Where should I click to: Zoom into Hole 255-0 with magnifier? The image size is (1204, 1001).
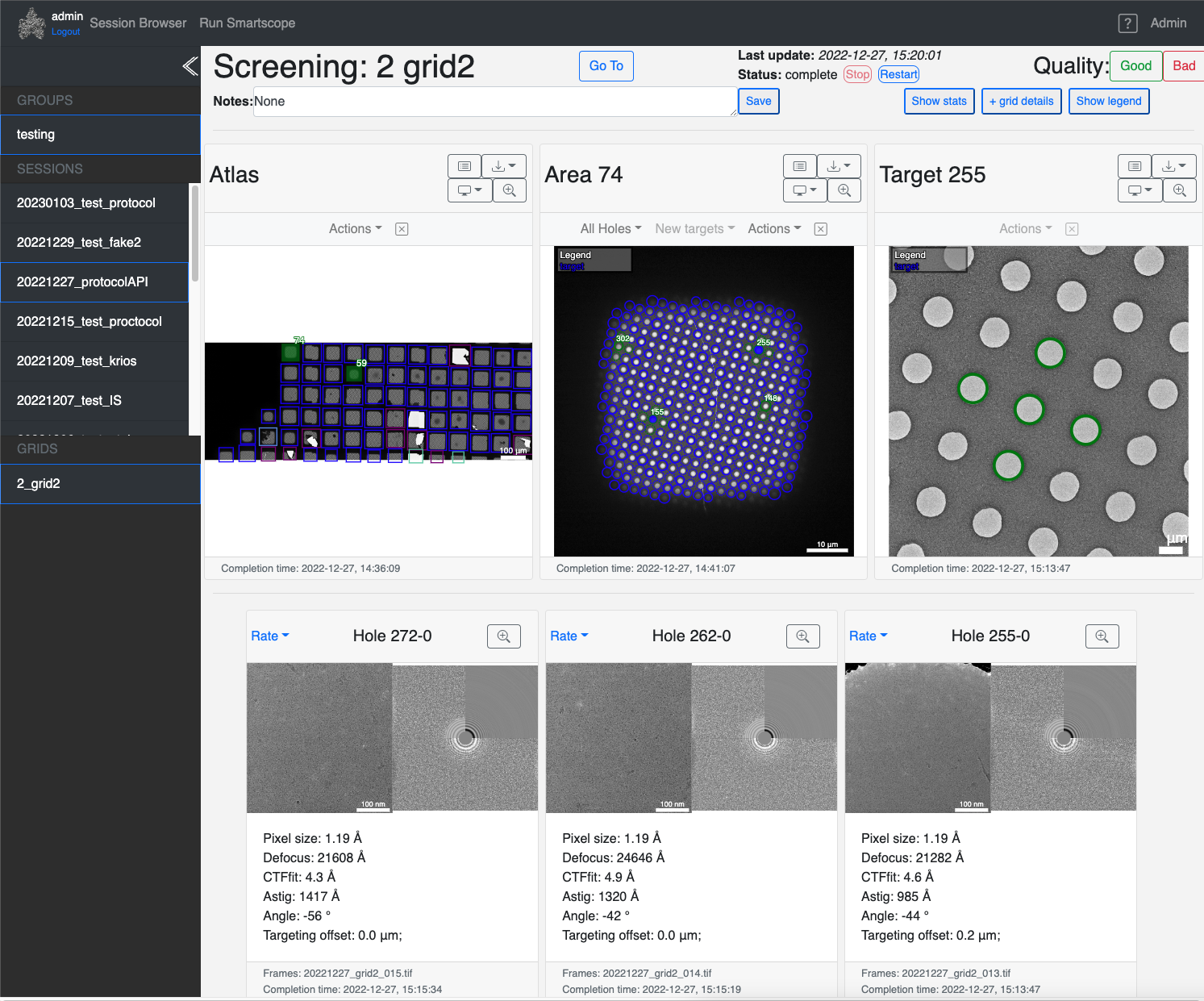point(1102,636)
